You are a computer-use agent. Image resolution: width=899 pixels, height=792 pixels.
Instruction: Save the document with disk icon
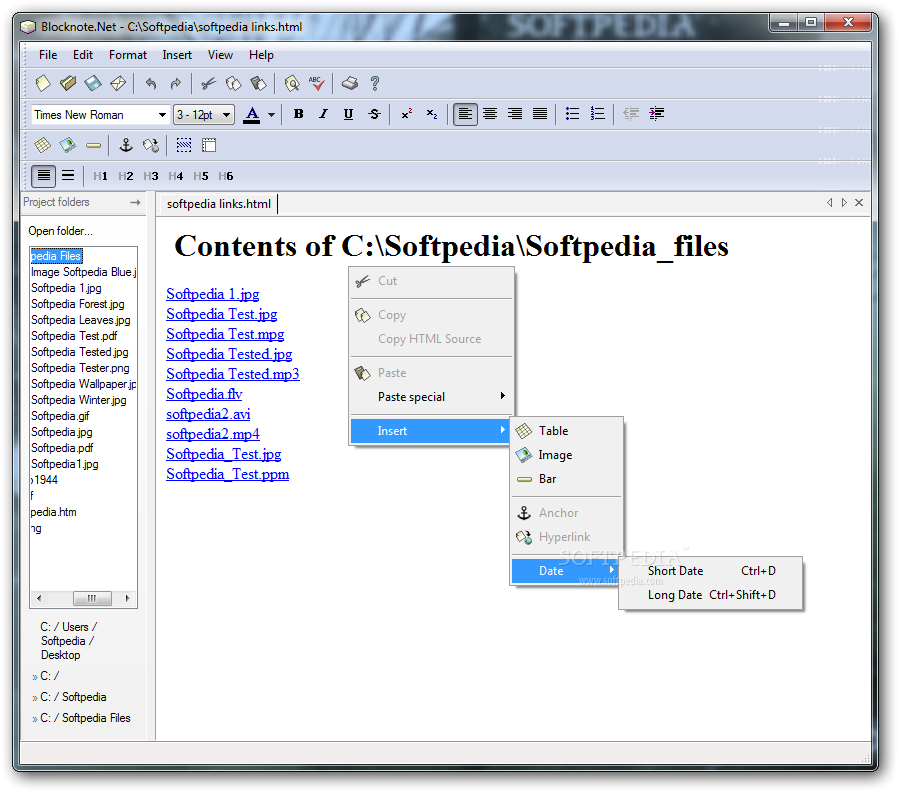93,84
